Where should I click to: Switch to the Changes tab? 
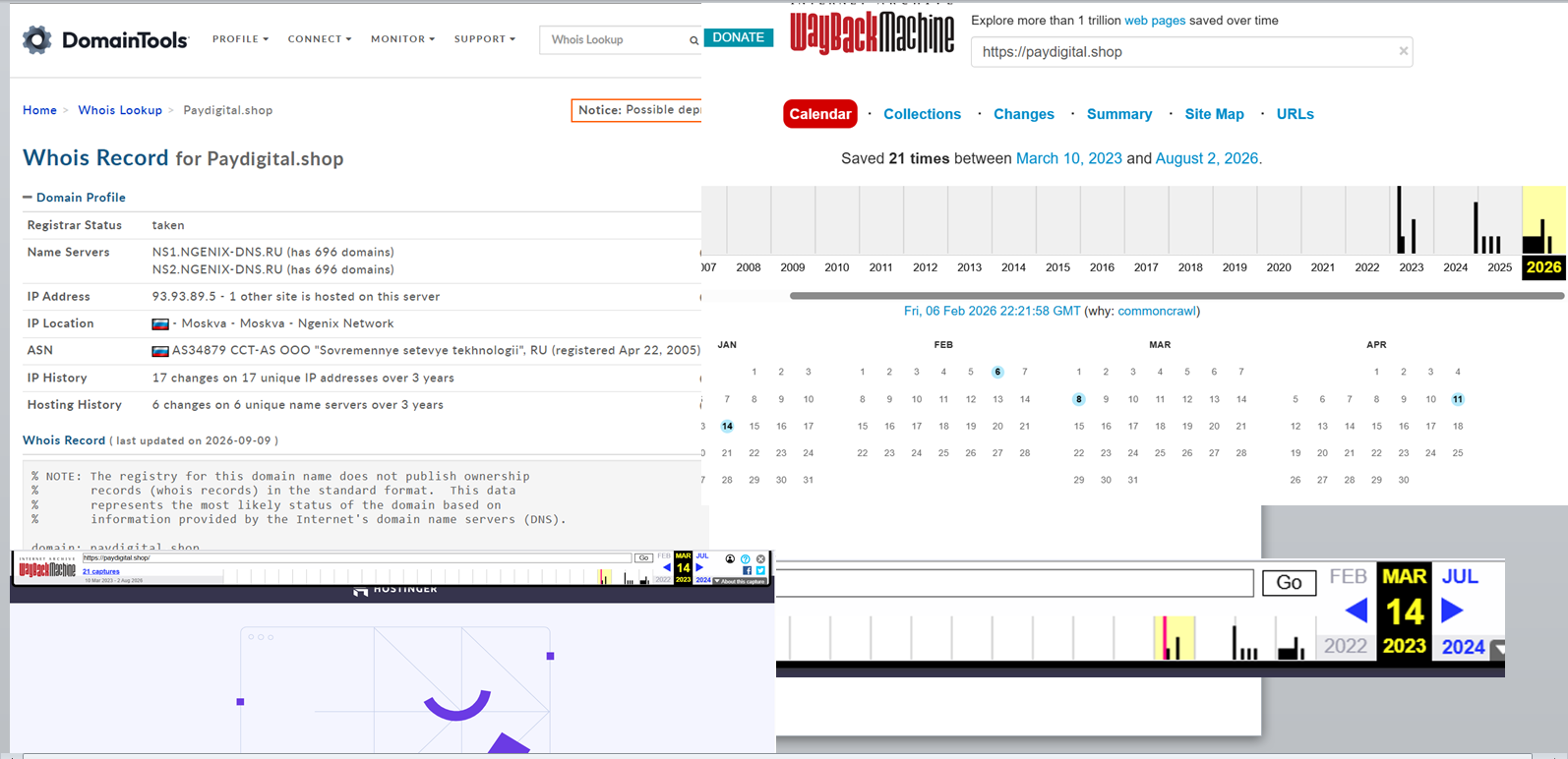1024,114
